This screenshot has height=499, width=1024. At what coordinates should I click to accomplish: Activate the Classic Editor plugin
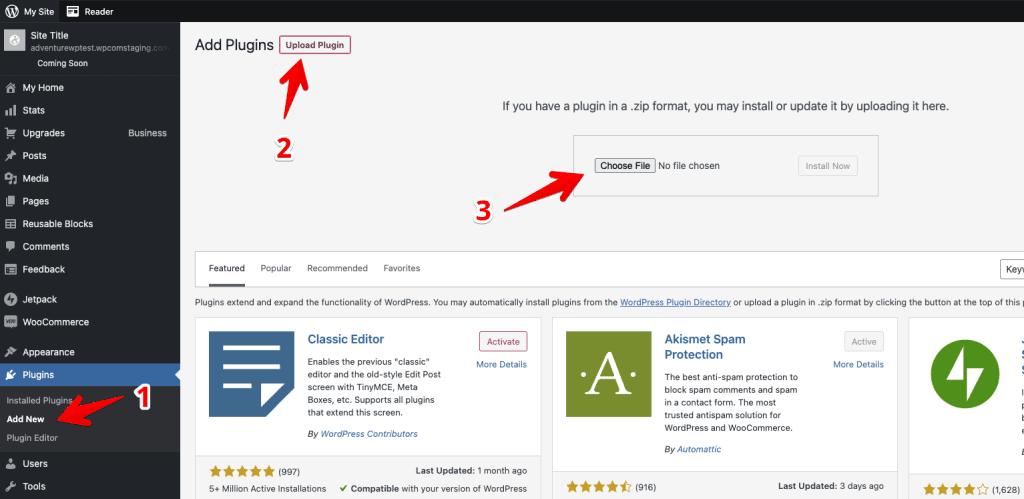(x=503, y=342)
